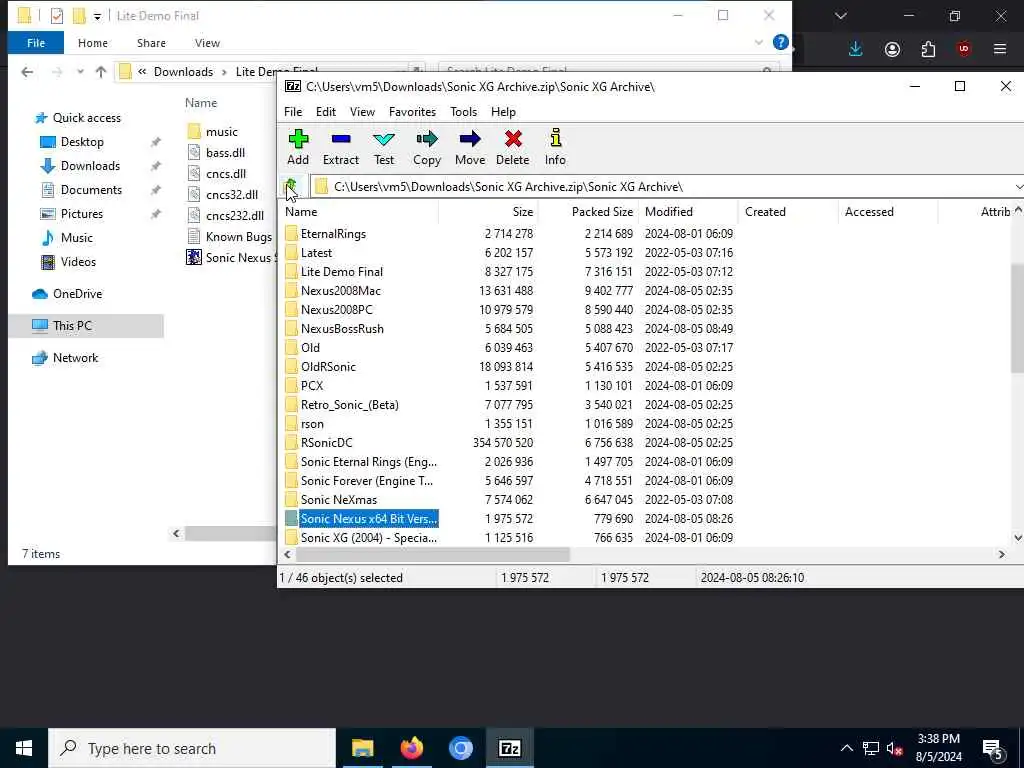Image resolution: width=1024 pixels, height=768 pixels.
Task: Click the muted volume tray icon
Action: coord(895,748)
